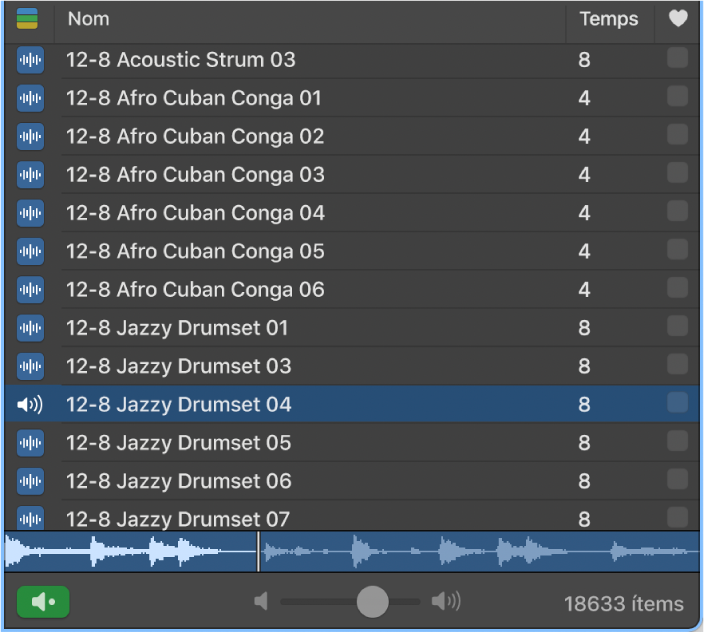Click the favorites heart icon in column header
This screenshot has height=633, width=705.
click(x=678, y=18)
